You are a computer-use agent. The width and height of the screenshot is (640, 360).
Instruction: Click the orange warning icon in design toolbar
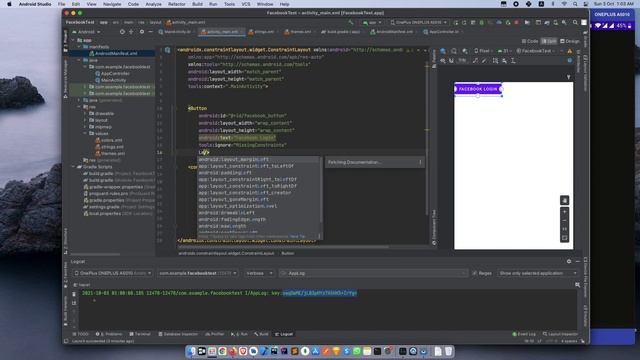pos(569,51)
